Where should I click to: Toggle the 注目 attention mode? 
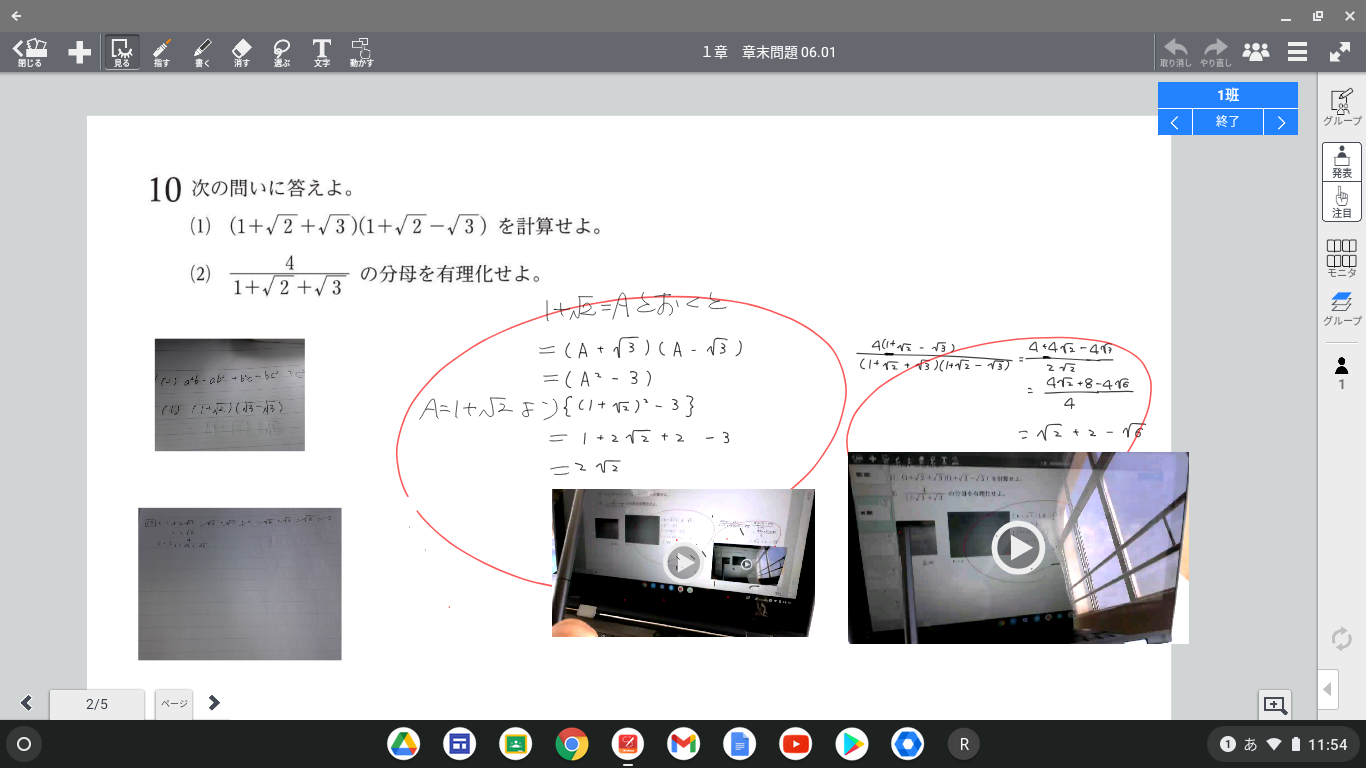point(1341,202)
